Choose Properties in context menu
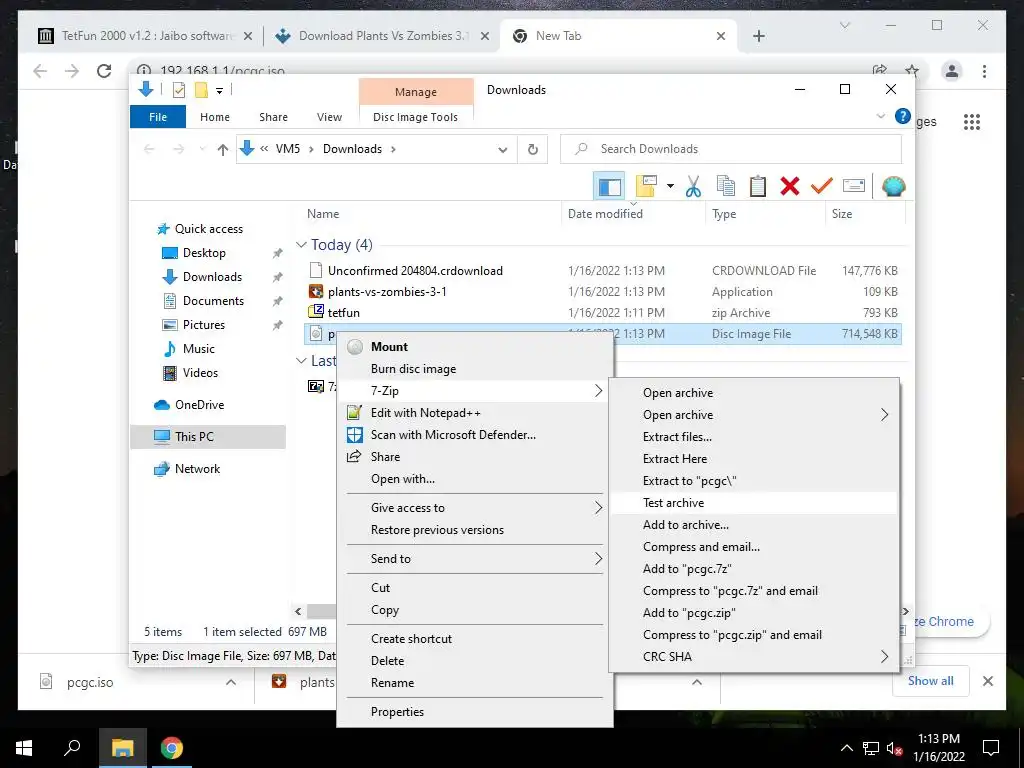The height and width of the screenshot is (768, 1024). 475,712
